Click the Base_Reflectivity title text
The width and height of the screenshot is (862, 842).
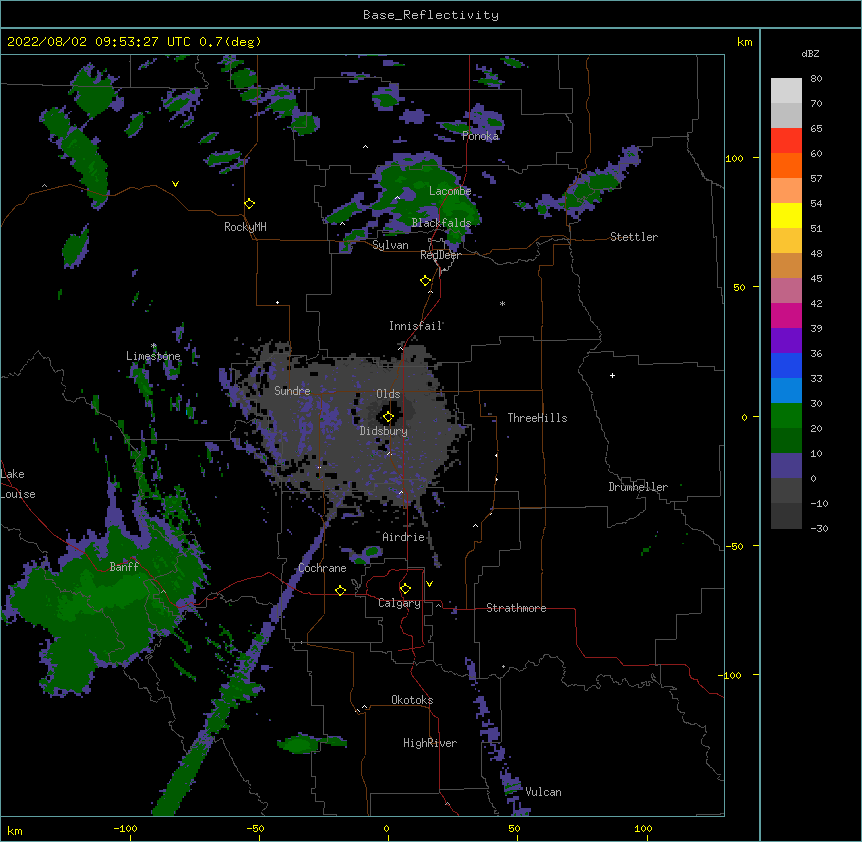tap(431, 15)
